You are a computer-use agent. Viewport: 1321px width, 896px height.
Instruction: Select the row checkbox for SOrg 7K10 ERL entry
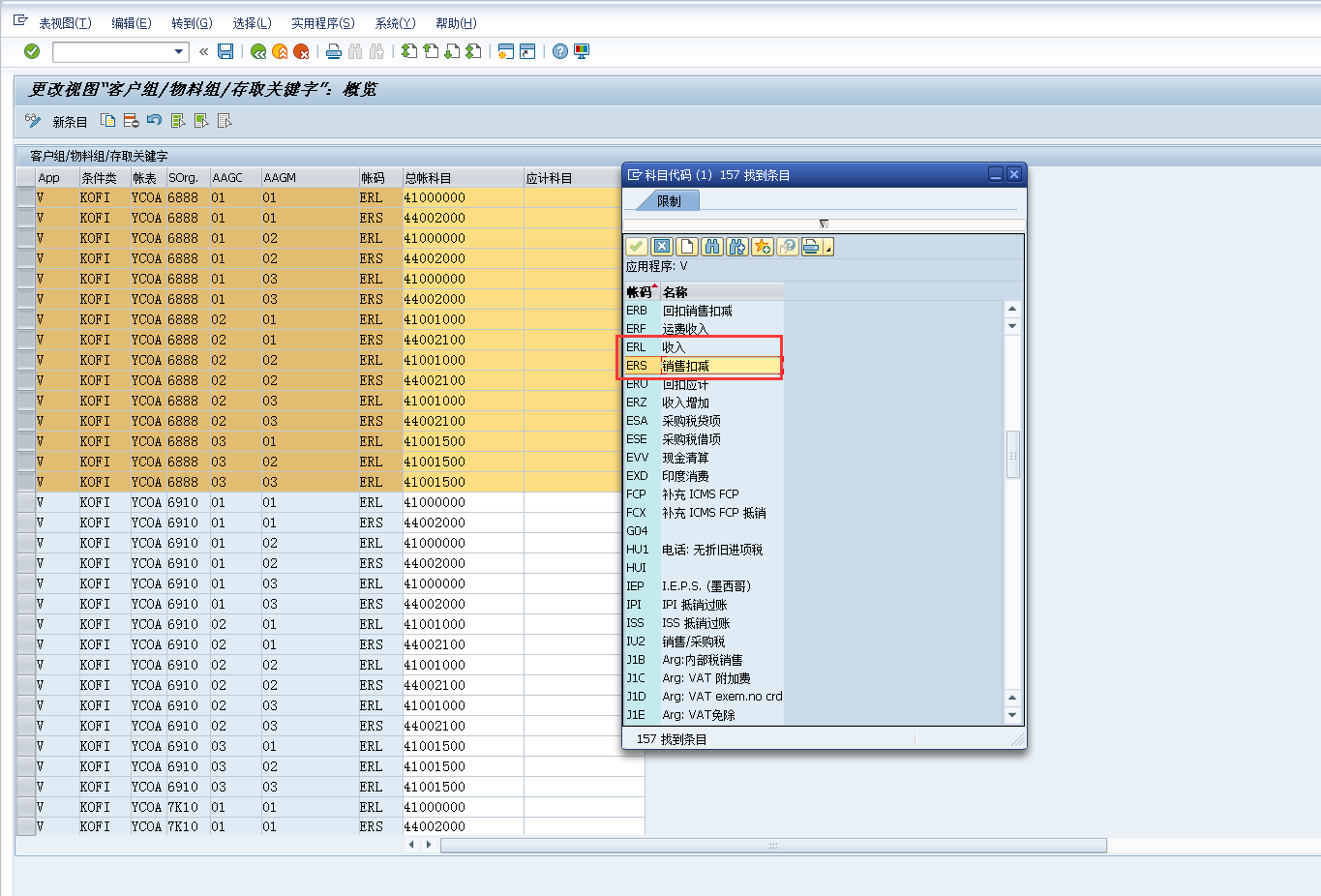(26, 807)
